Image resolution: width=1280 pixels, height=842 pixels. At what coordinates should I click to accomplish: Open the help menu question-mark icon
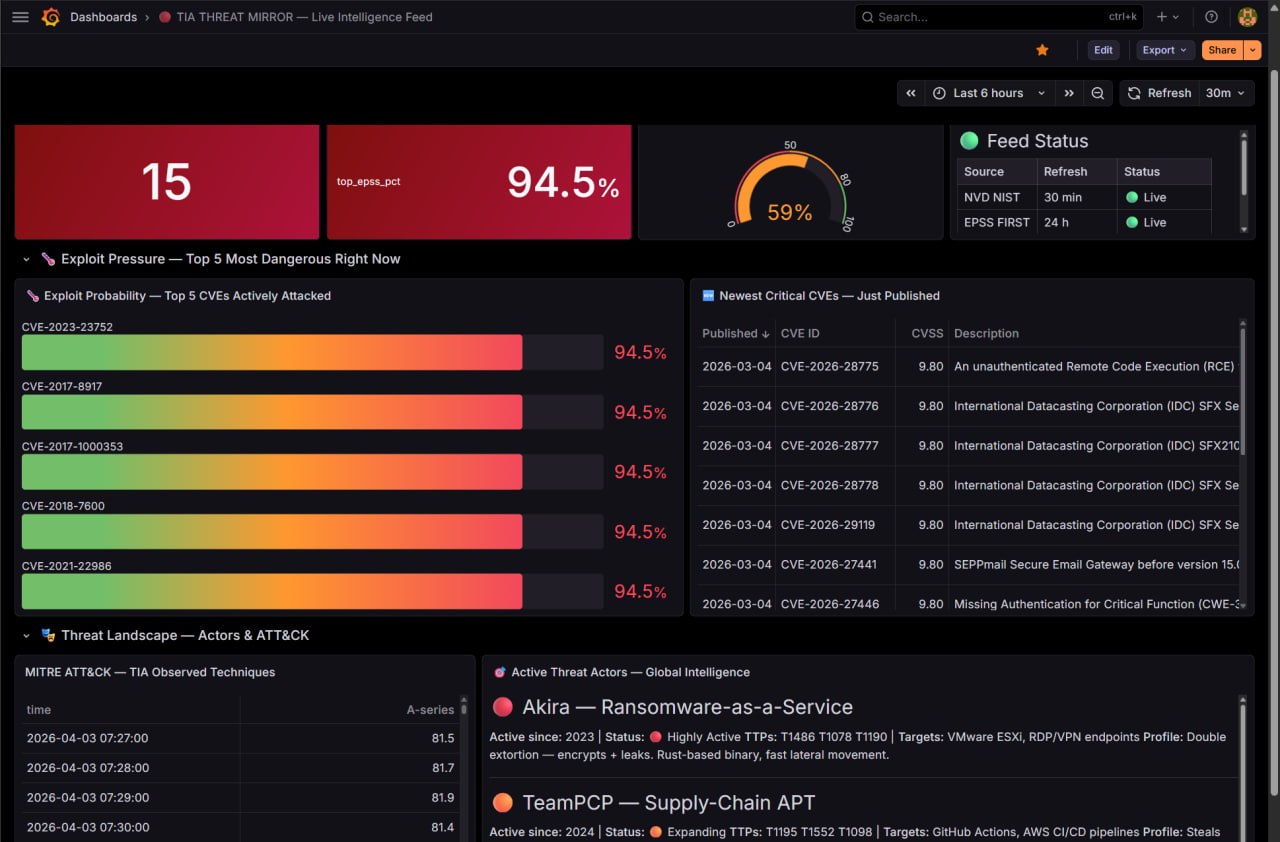click(x=1210, y=16)
